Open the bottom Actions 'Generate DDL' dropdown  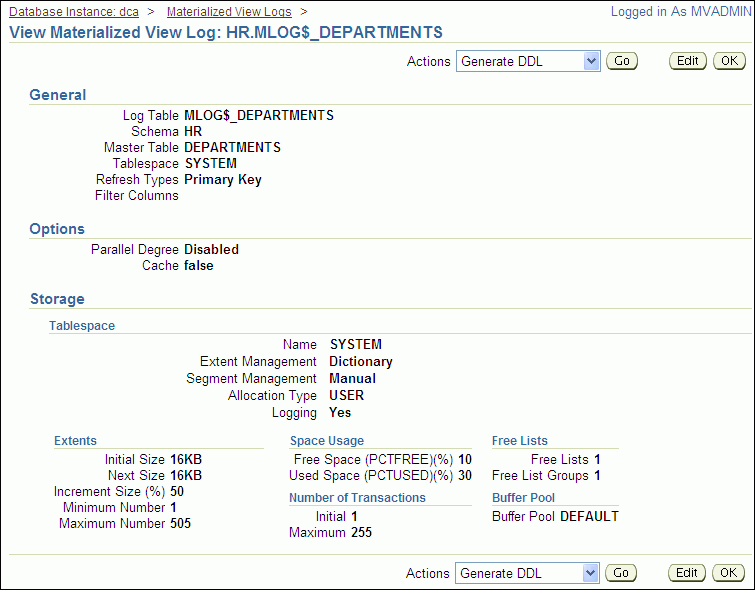click(528, 573)
